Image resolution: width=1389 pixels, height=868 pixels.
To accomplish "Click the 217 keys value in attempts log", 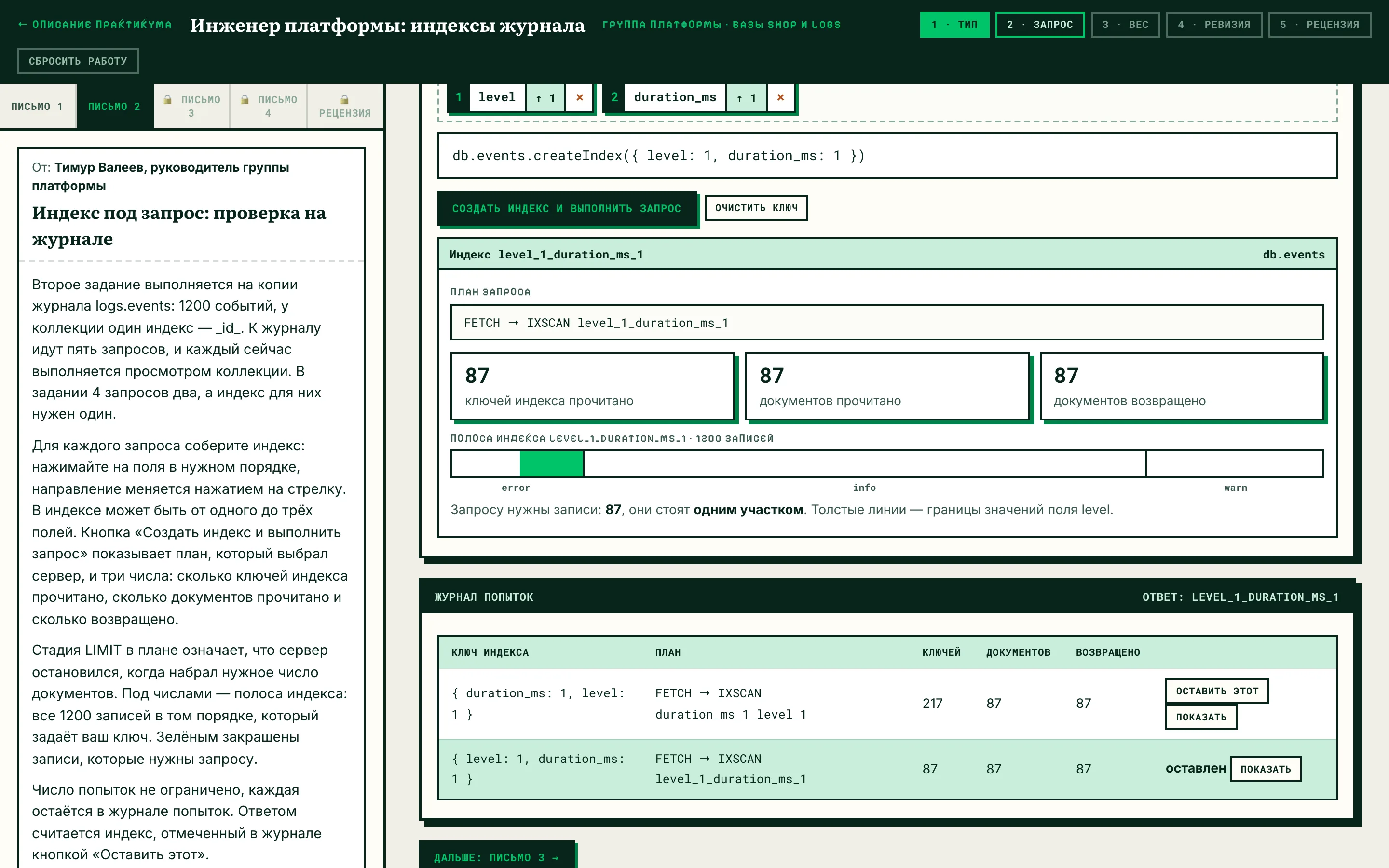I will pos(933,703).
